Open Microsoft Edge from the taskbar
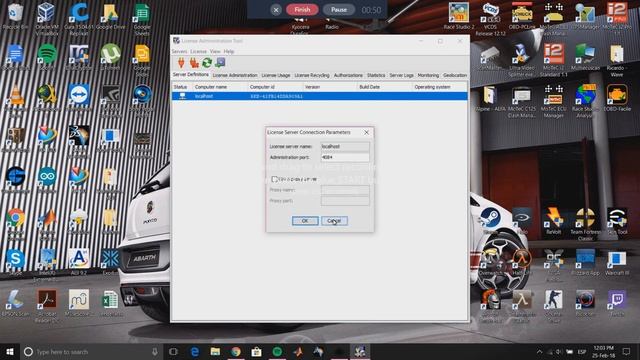This screenshot has height=360, width=640. click(195, 351)
